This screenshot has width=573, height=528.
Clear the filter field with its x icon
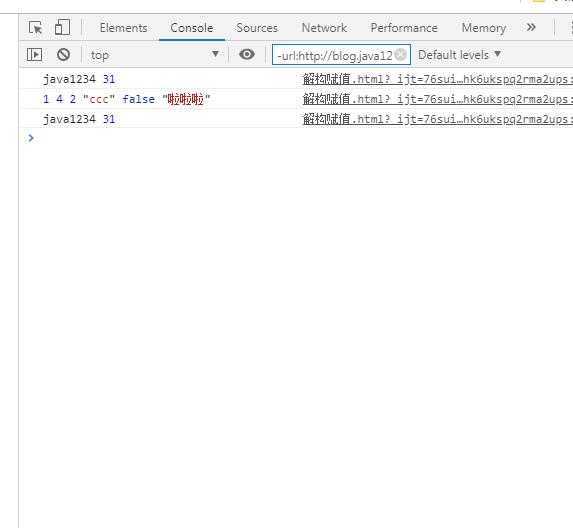click(x=401, y=54)
